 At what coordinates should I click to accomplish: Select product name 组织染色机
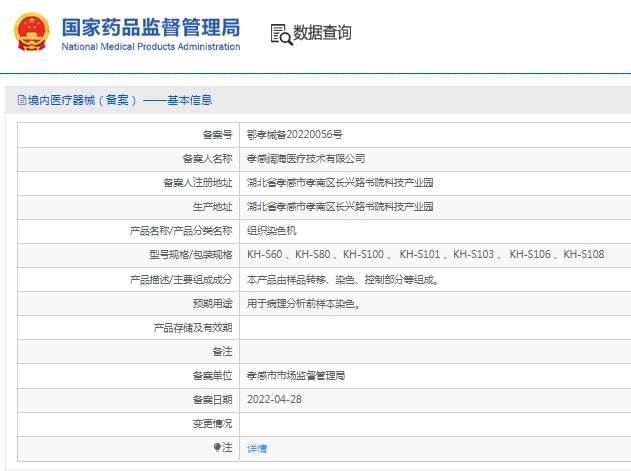coord(272,231)
